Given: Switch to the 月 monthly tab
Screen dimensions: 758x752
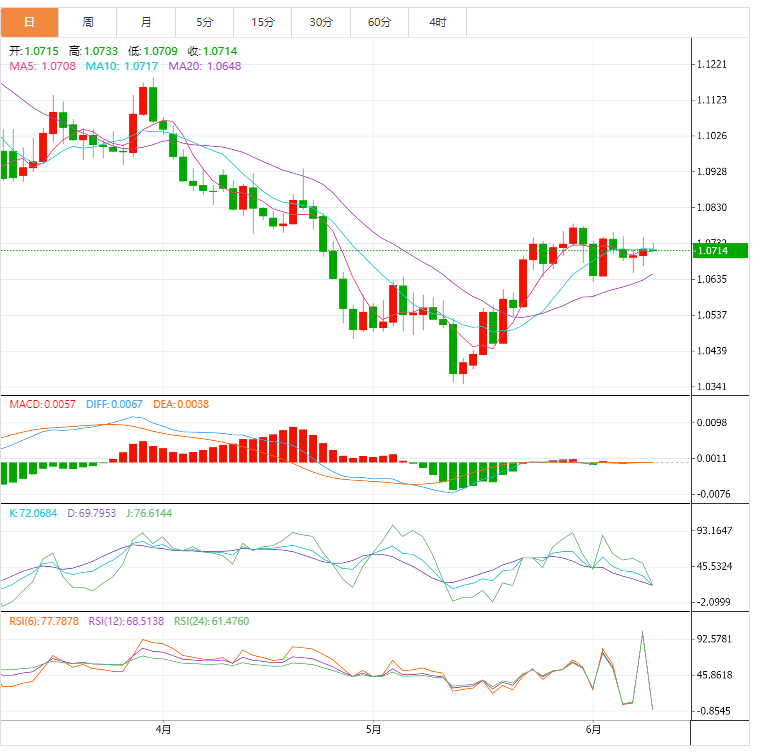Looking at the screenshot, I should click(x=146, y=22).
